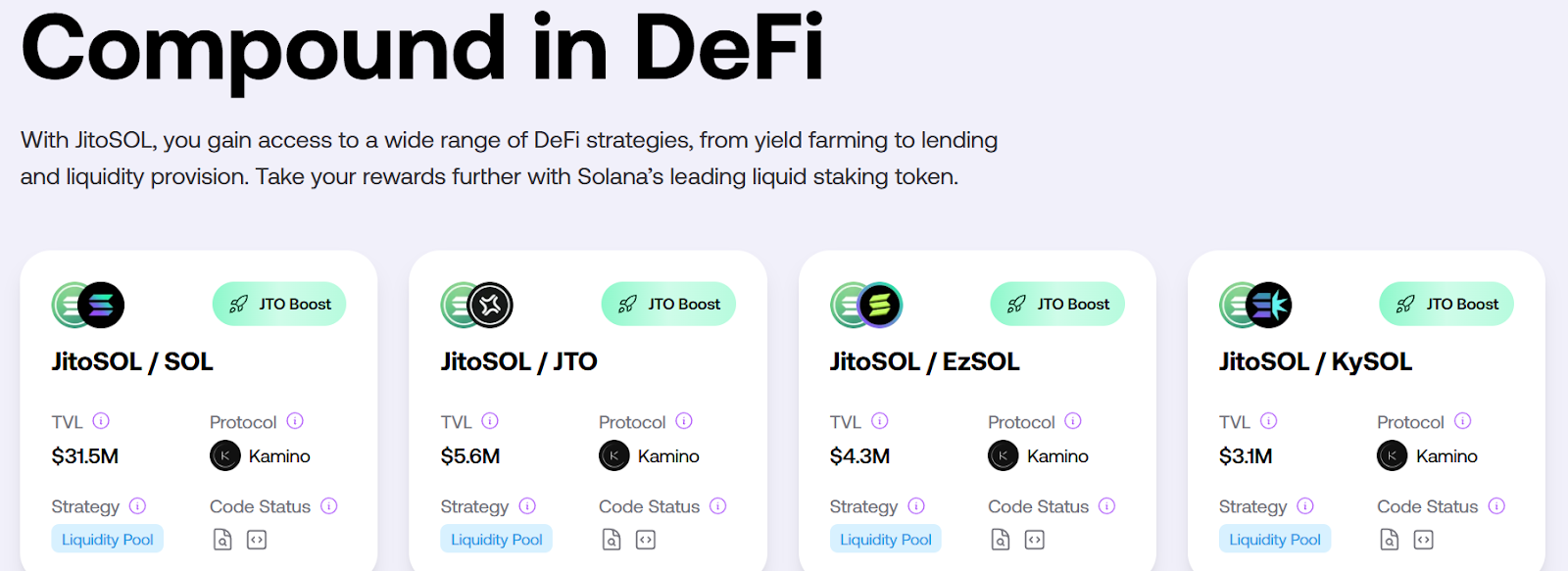Click JTO Boost badge on JitoSOL / SOL card
The width and height of the screenshot is (1568, 571).
[279, 305]
